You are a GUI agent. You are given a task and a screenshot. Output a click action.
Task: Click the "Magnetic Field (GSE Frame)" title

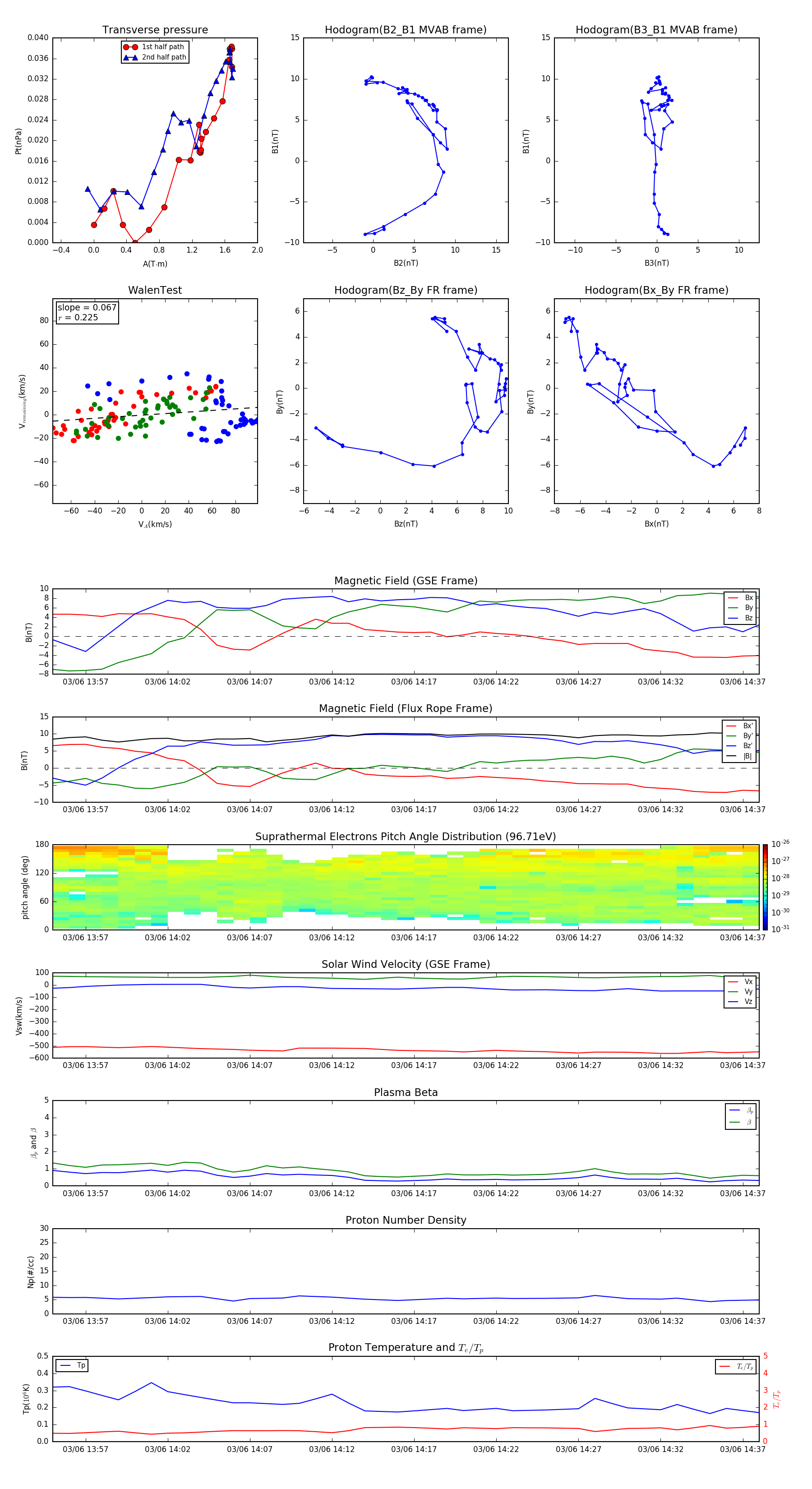(x=406, y=581)
